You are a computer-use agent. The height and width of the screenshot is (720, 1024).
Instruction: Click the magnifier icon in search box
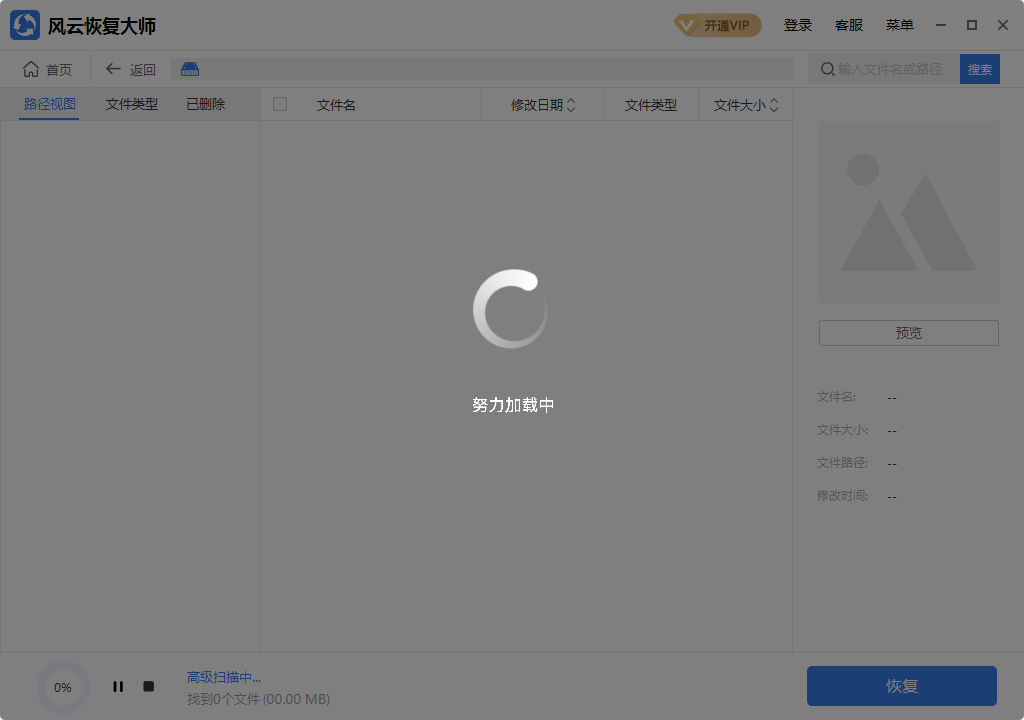pos(827,69)
